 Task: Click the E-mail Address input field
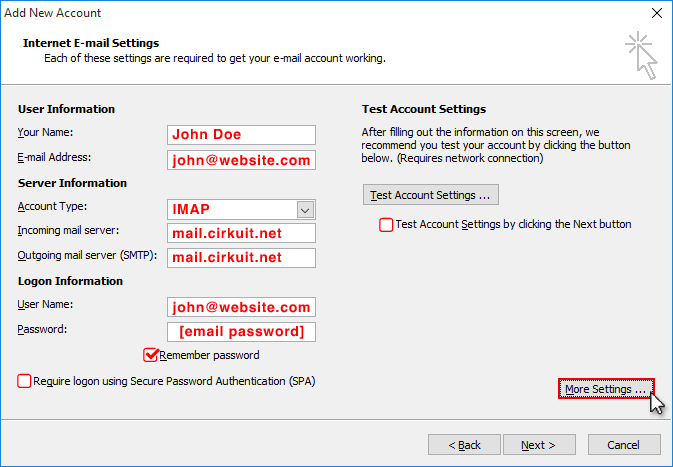pos(241,160)
